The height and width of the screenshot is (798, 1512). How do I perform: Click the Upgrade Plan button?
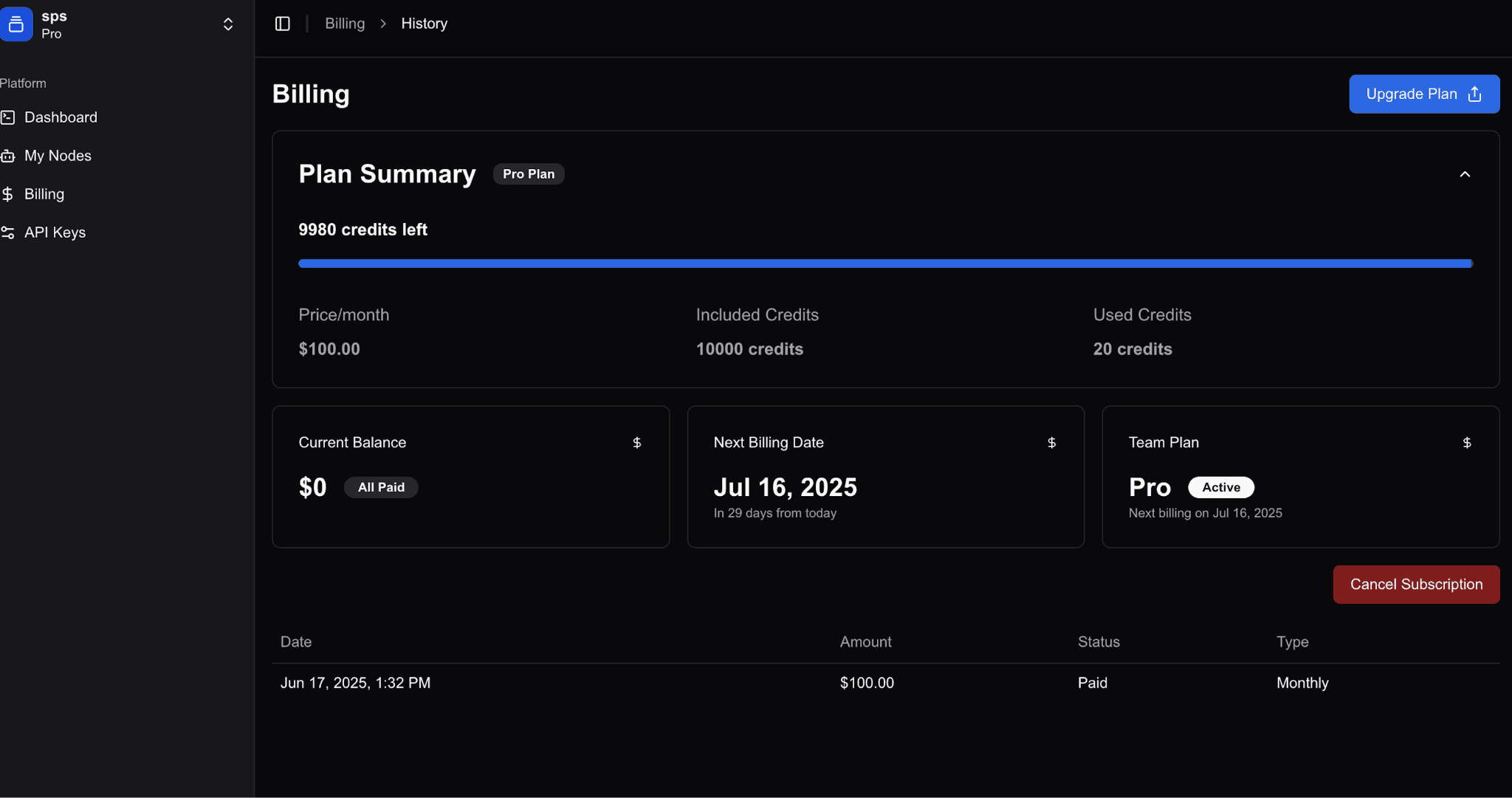(1423, 94)
